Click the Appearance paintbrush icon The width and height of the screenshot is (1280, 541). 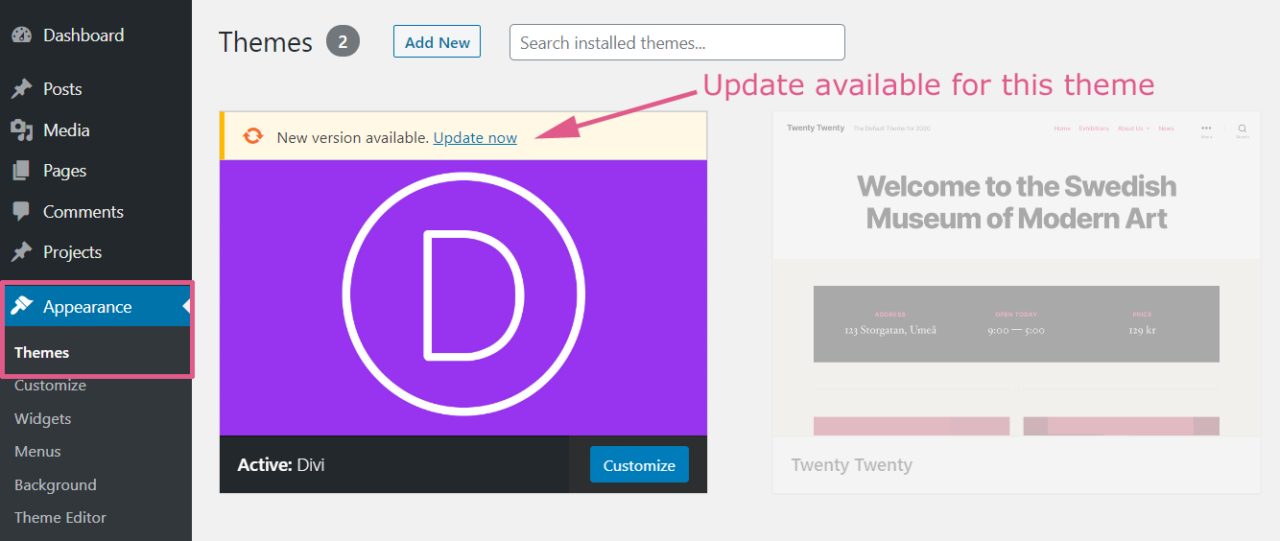22,306
